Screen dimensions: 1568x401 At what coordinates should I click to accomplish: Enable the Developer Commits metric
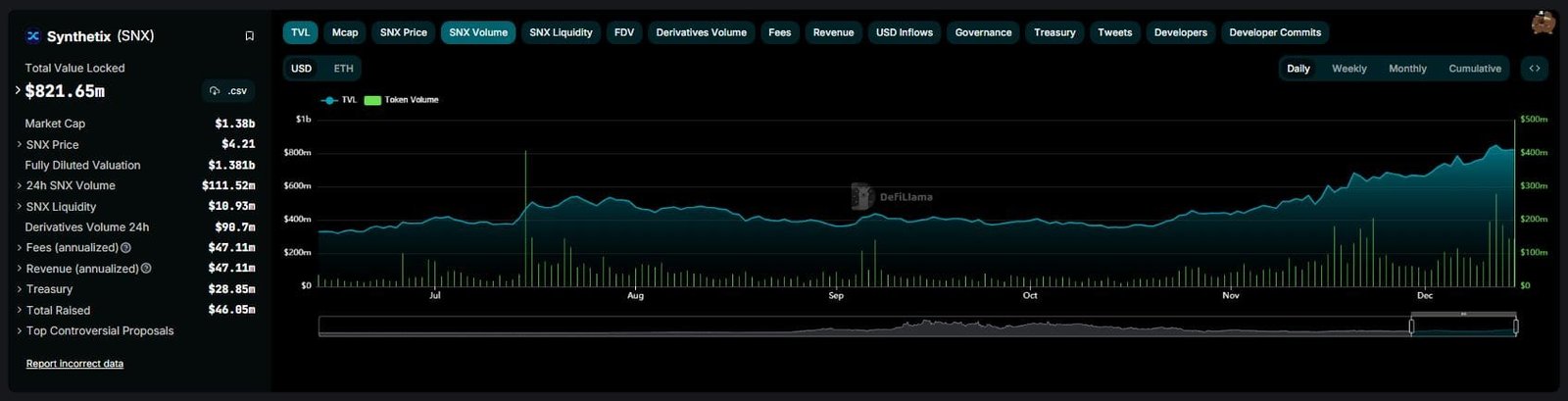coord(1275,32)
